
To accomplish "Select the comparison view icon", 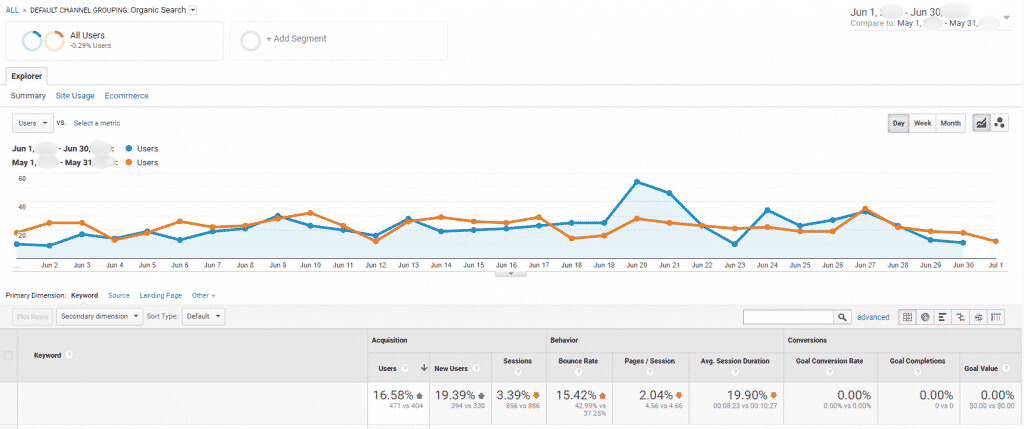I will 961,317.
